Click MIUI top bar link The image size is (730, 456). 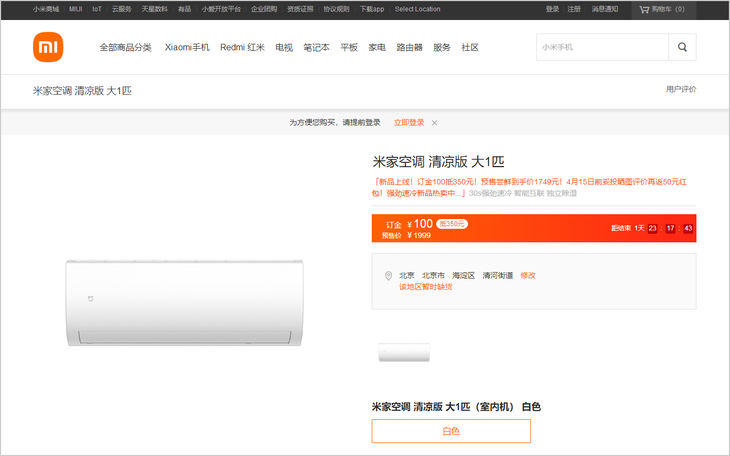(x=75, y=9)
